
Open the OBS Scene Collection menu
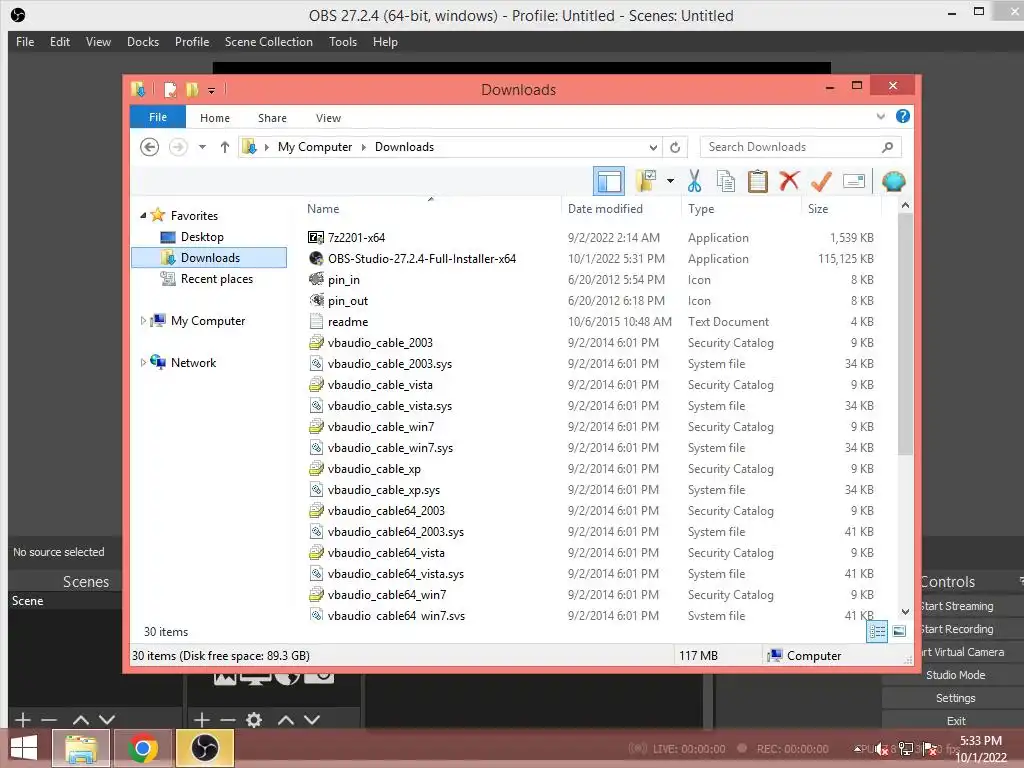[x=268, y=42]
